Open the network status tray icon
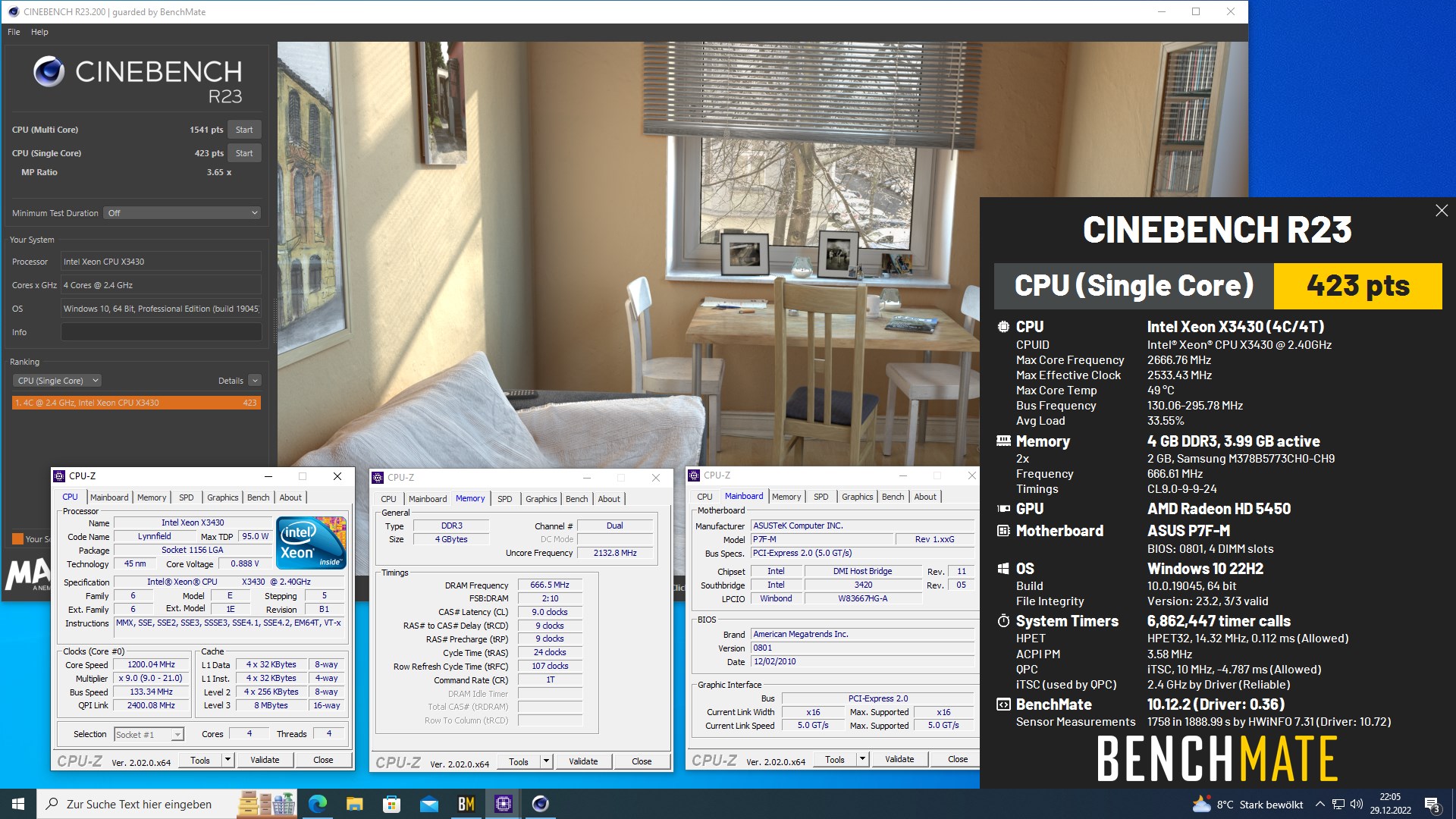The image size is (1456, 819). pyautogui.click(x=1338, y=805)
